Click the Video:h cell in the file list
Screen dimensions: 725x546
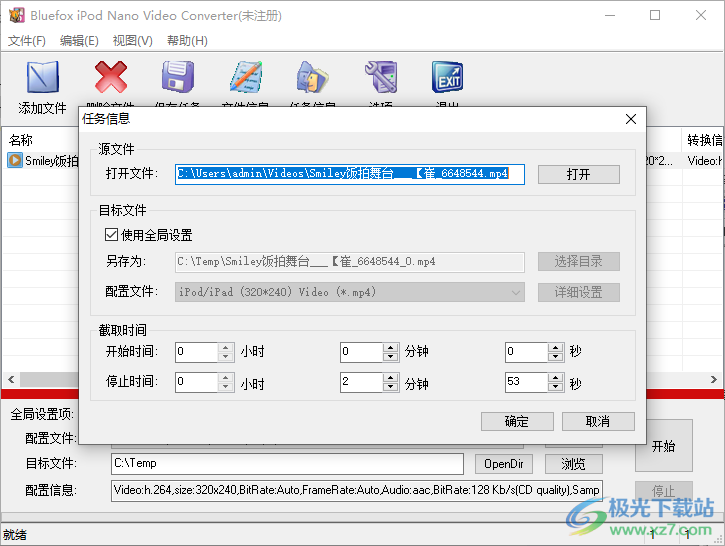704,160
